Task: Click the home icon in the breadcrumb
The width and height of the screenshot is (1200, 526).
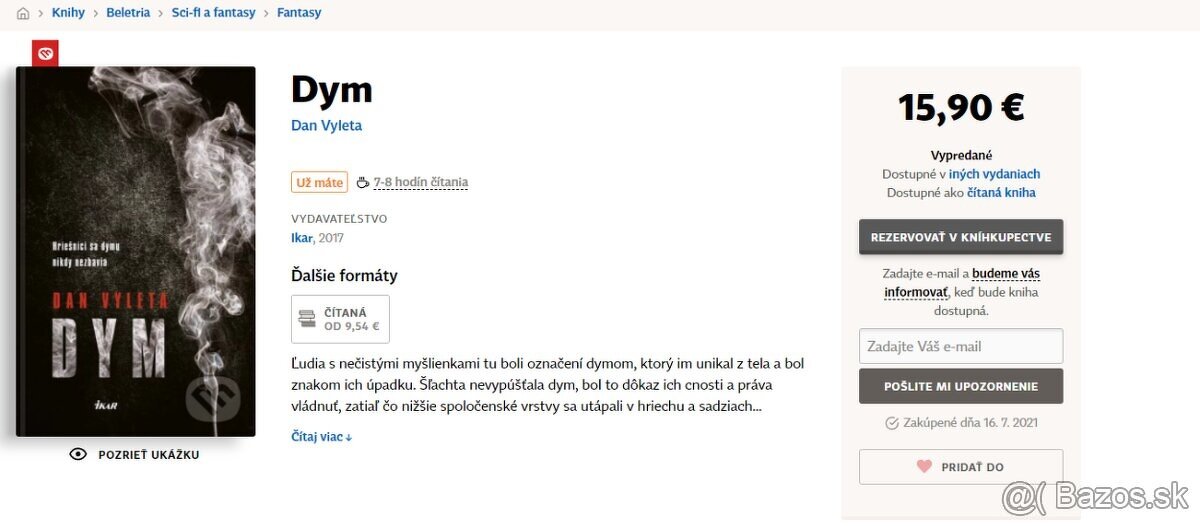Action: (x=23, y=13)
